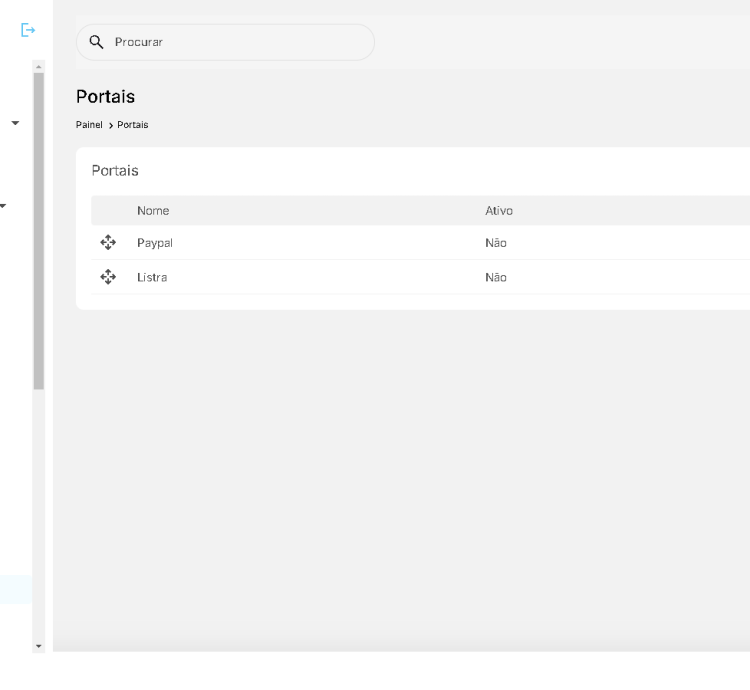Click the drag handle icon for Listra

pyautogui.click(x=108, y=277)
